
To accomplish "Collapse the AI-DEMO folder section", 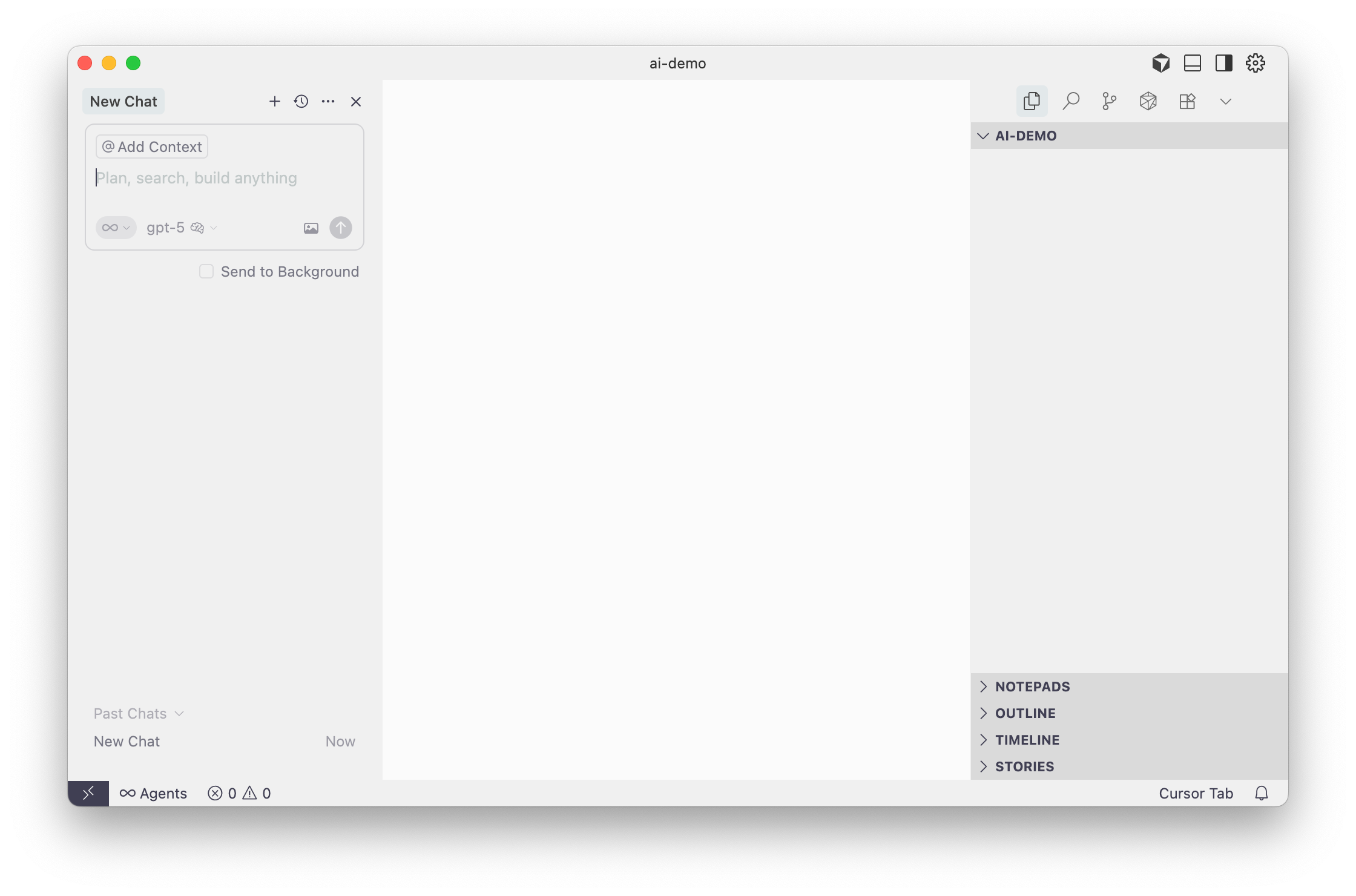I will coord(1129,136).
